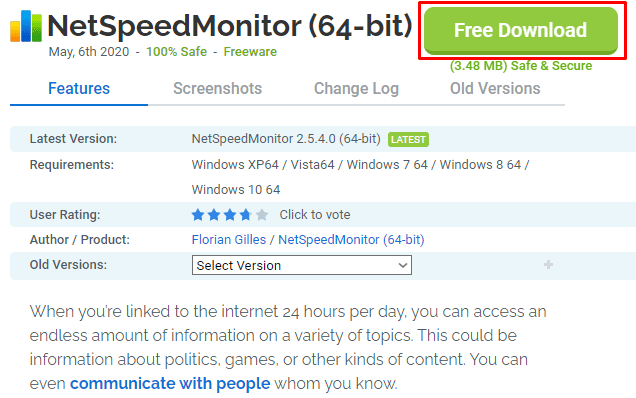Viewport: 636px width, 398px height.
Task: View the Change Log tab
Action: coord(357,88)
